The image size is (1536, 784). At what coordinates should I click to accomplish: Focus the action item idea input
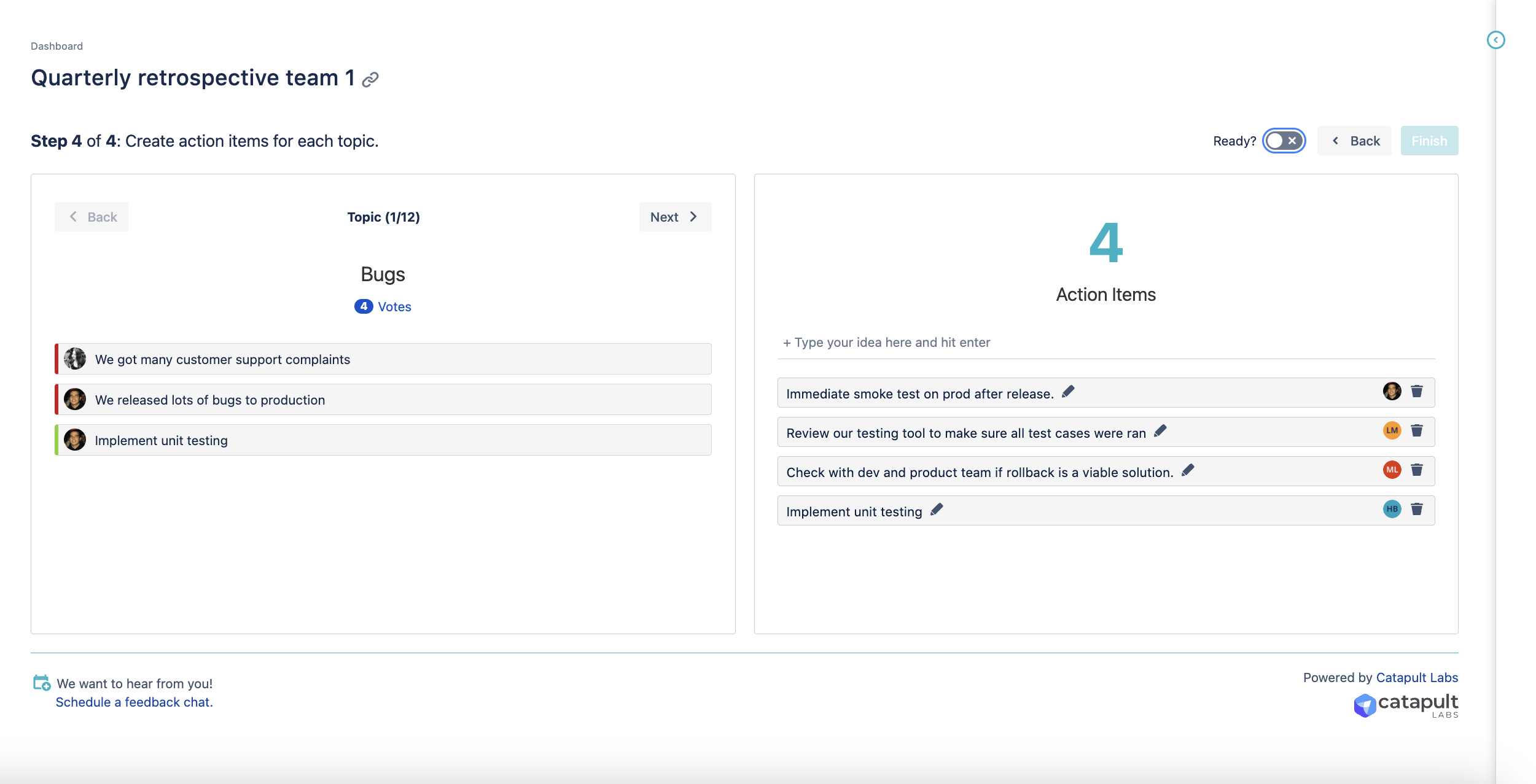[x=1105, y=343]
